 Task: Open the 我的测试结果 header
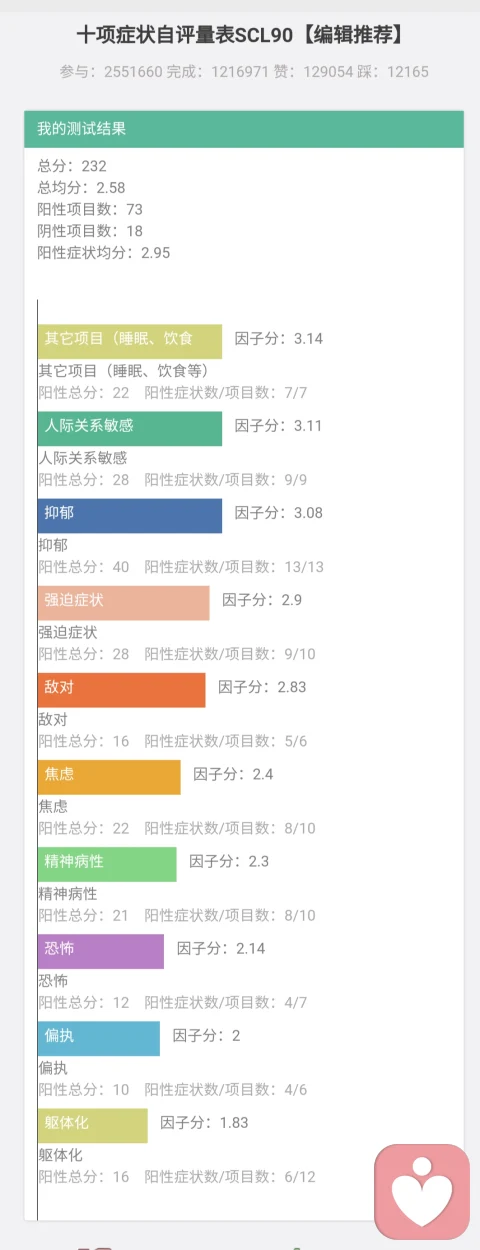(244, 129)
